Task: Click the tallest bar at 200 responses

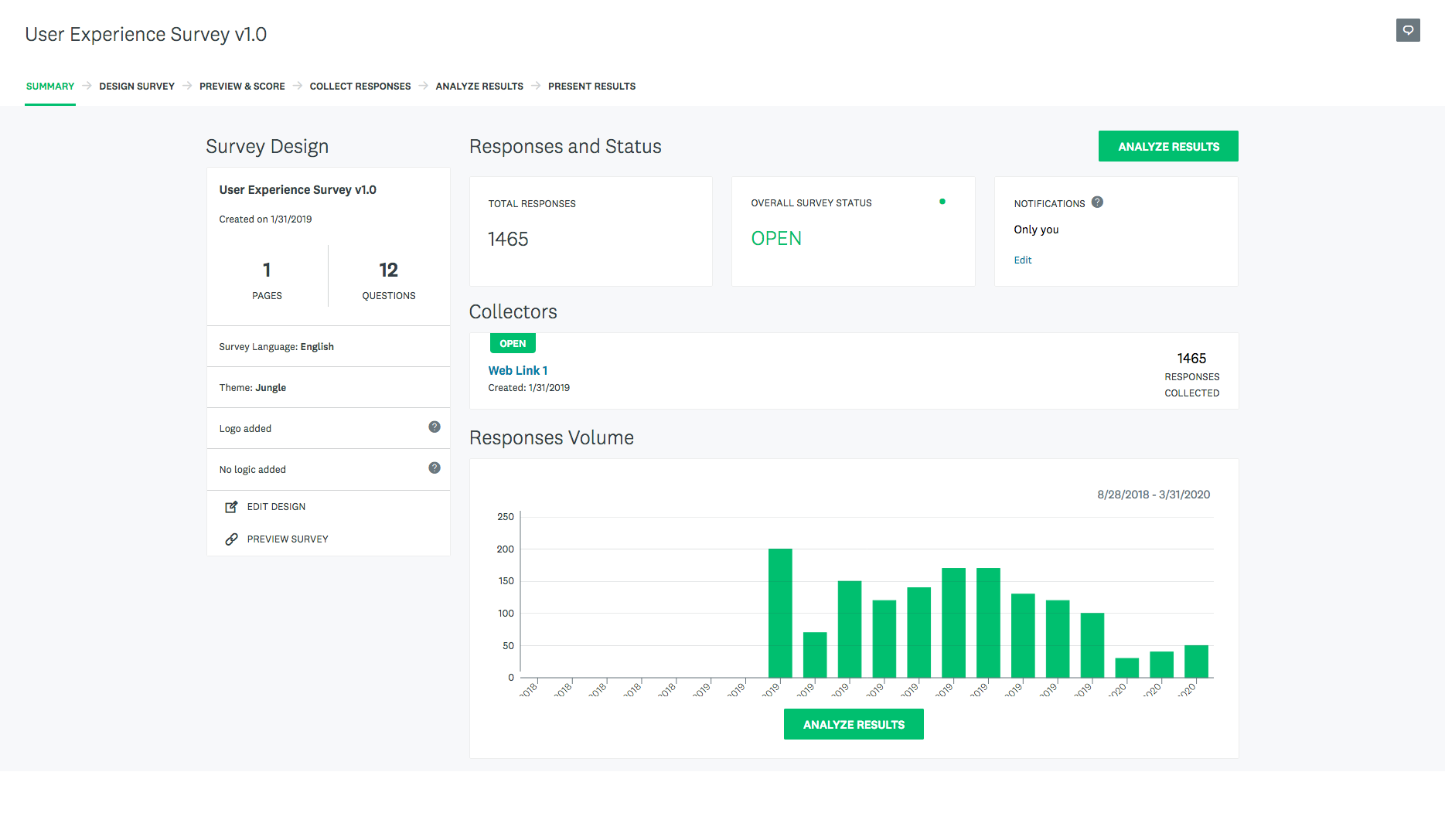Action: pyautogui.click(x=780, y=613)
